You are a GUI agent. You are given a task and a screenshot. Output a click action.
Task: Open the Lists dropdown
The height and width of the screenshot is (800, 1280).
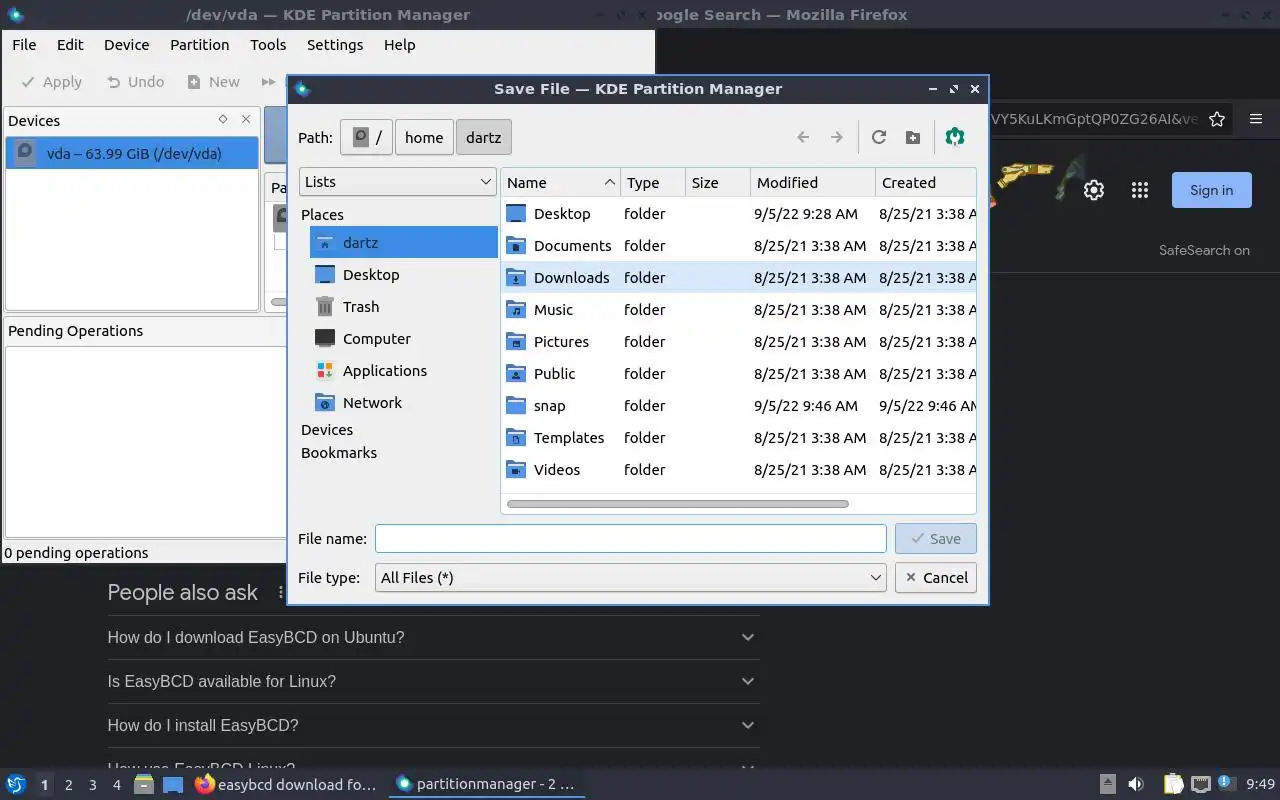(398, 181)
